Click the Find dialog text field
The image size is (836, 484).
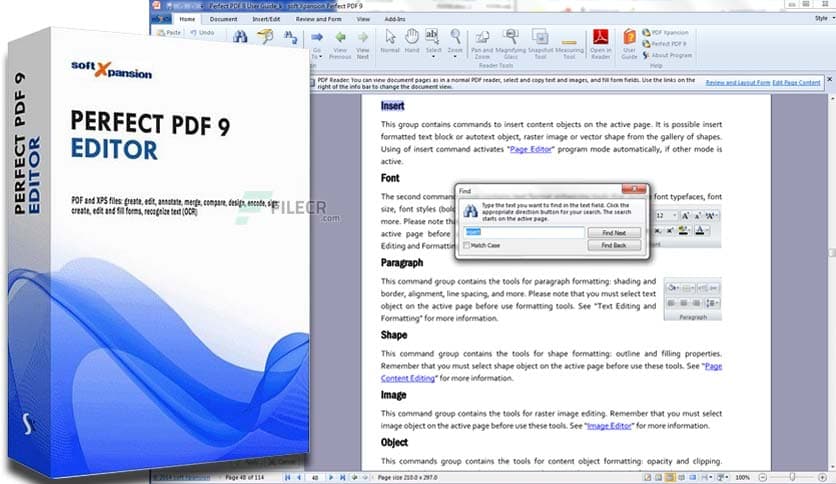pos(524,232)
